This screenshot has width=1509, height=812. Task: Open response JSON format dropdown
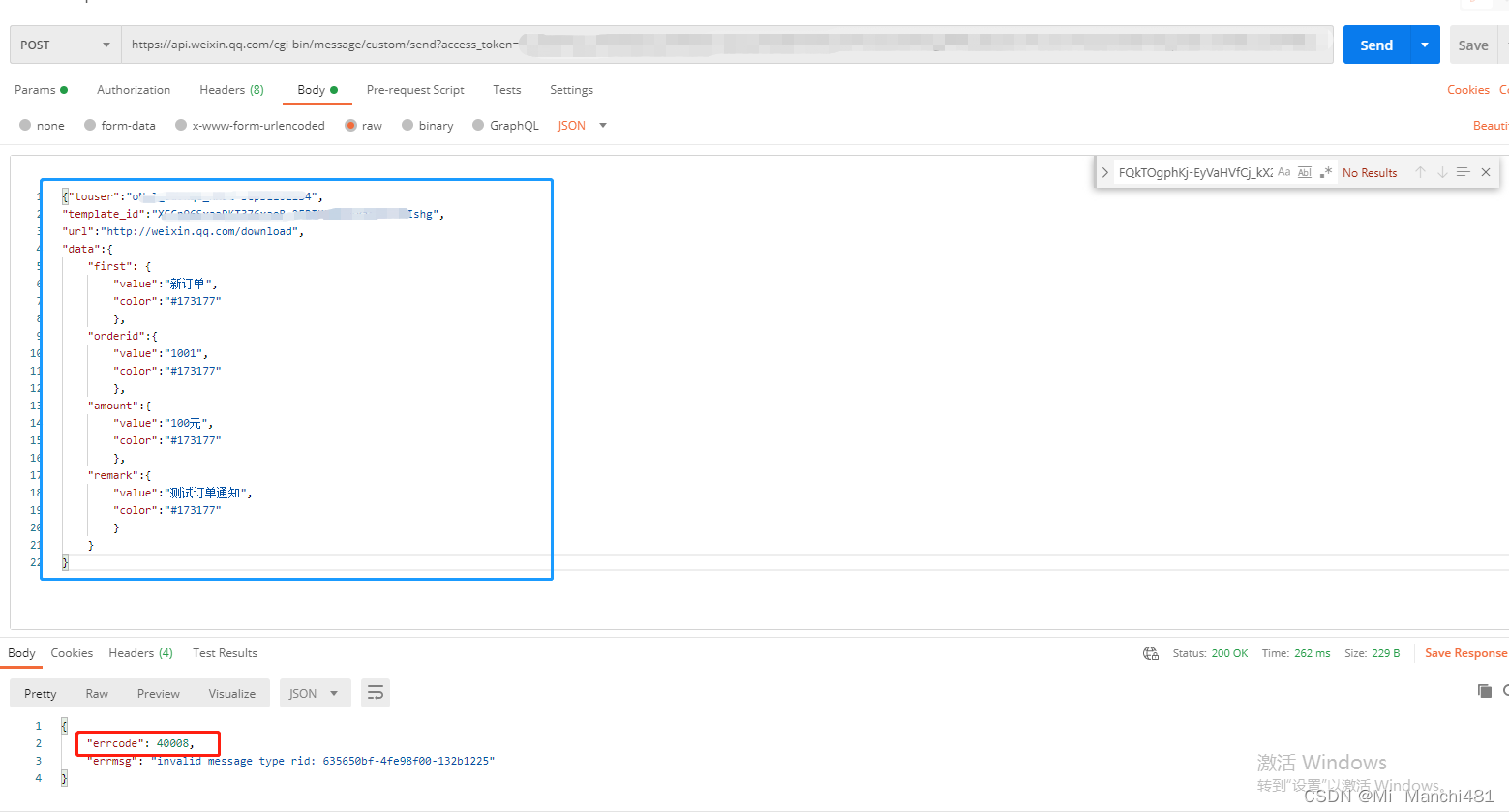click(315, 693)
